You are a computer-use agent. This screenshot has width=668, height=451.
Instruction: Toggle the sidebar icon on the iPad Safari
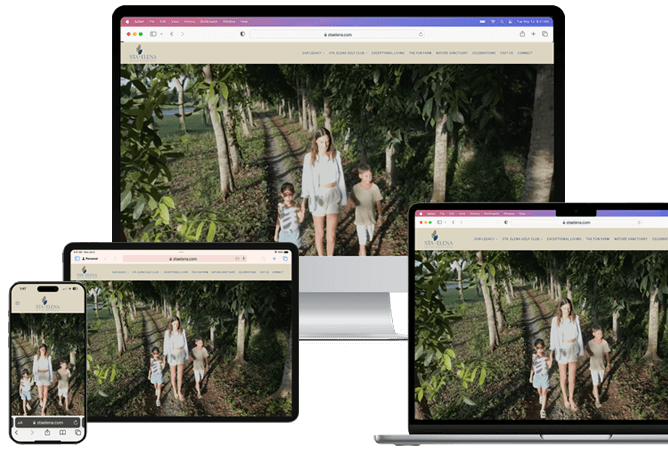[77, 259]
